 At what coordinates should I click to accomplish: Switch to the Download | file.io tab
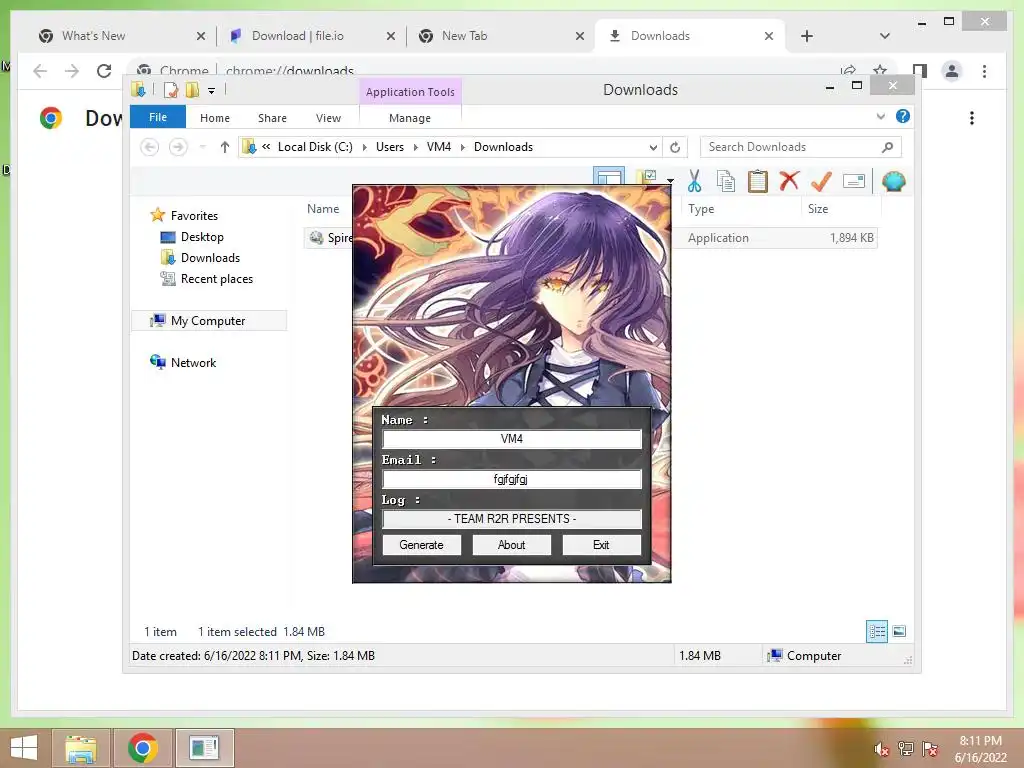[x=313, y=36]
